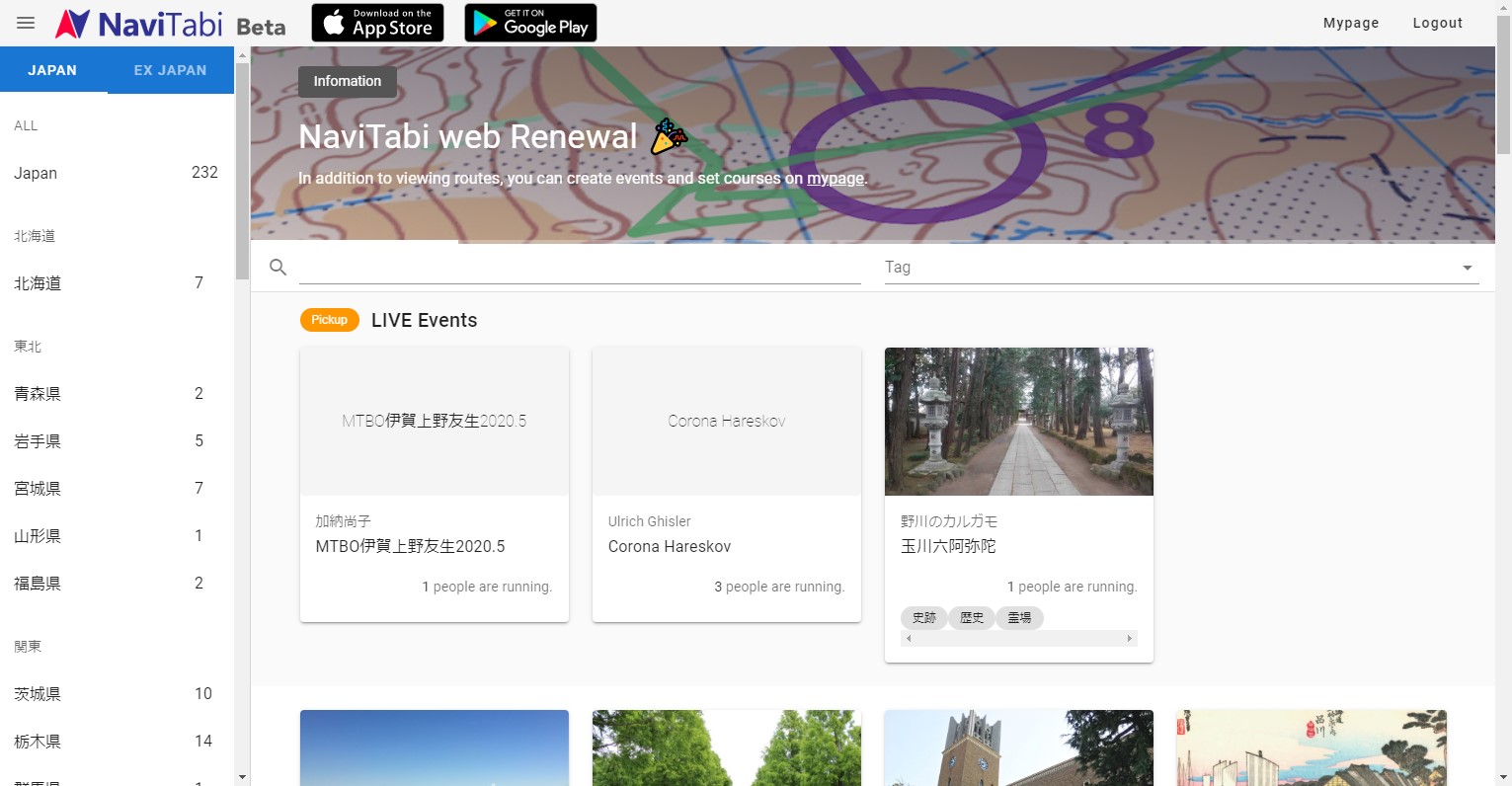The height and width of the screenshot is (786, 1512).
Task: Select 福島県 prefecture
Action: (117, 584)
